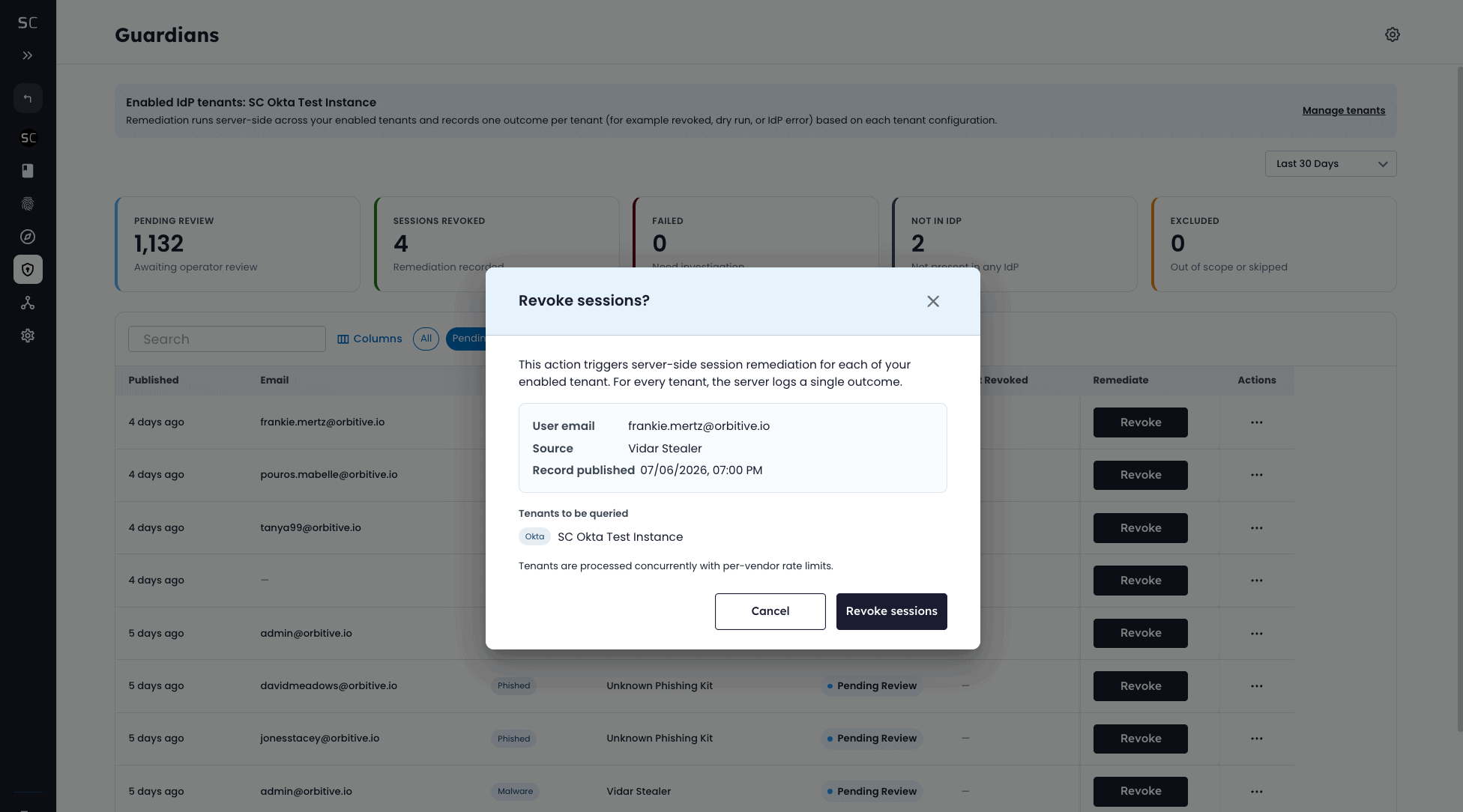Sort by Published column header
The image size is (1463, 812).
(x=154, y=381)
